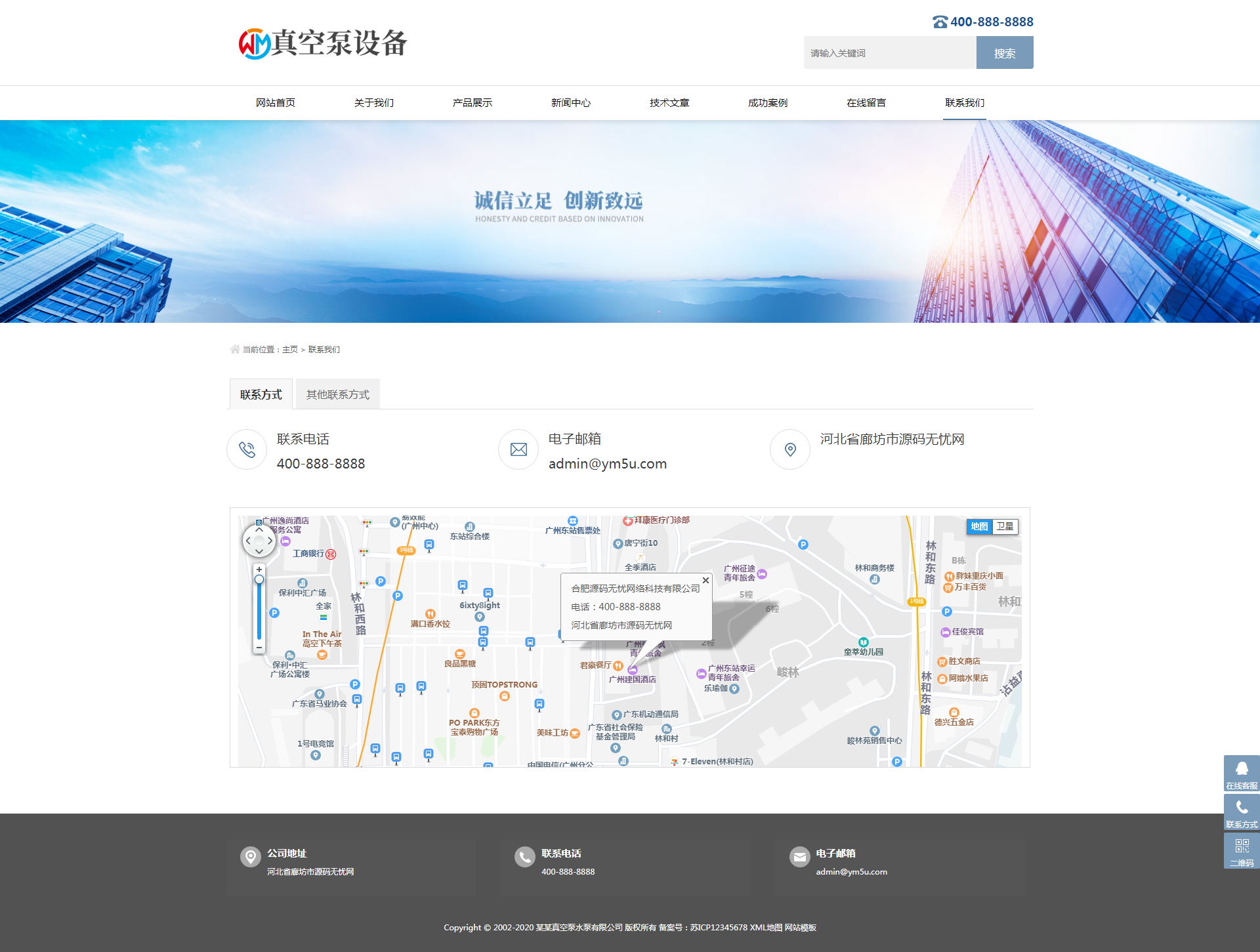The width and height of the screenshot is (1260, 952).
Task: Click the XML地图 footer link
Action: [766, 928]
